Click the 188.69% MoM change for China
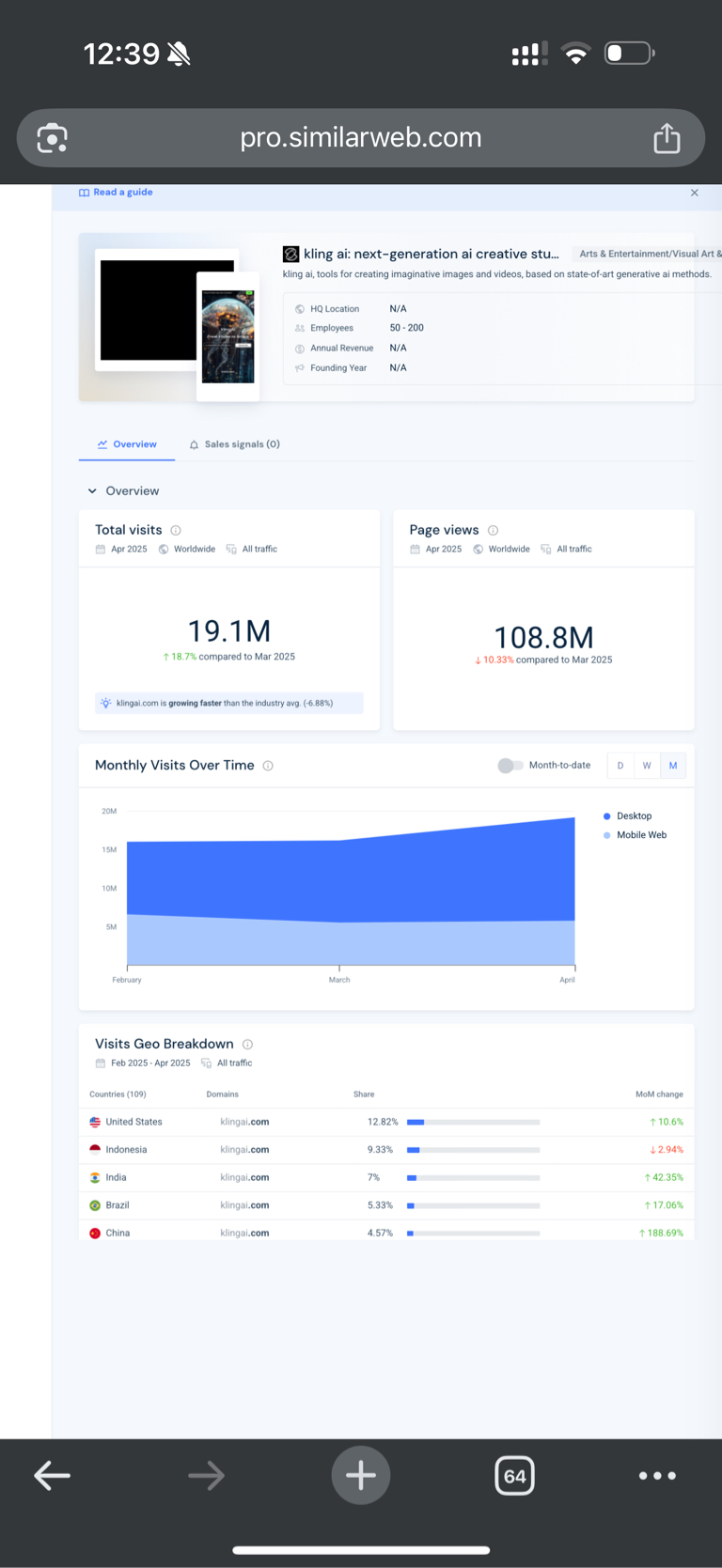 coord(662,1233)
